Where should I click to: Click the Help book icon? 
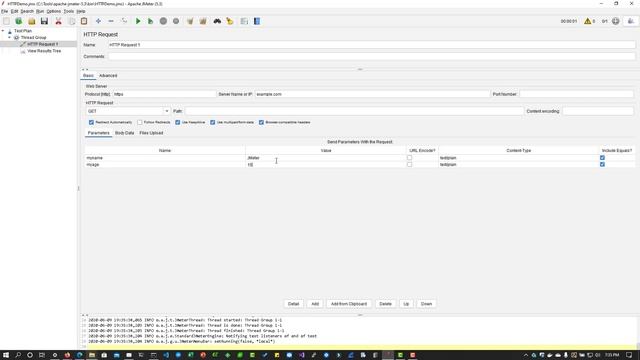(x=257, y=21)
